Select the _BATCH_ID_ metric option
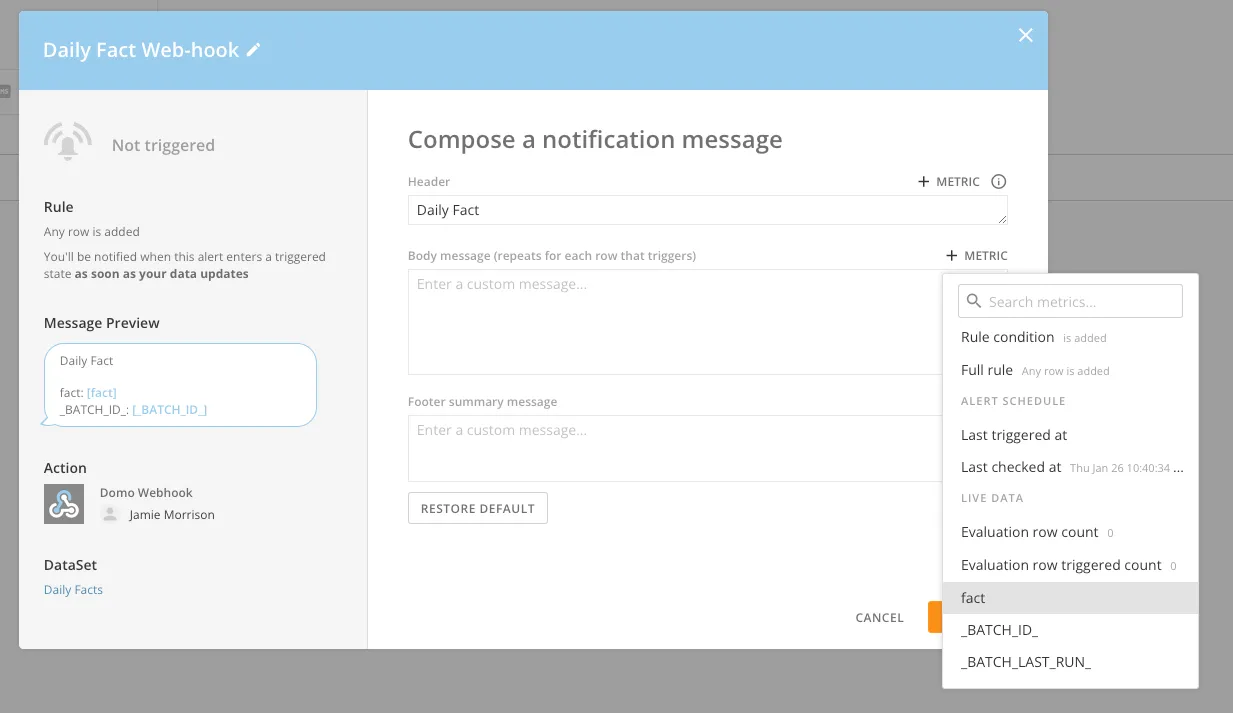This screenshot has width=1233, height=713. tap(1000, 630)
